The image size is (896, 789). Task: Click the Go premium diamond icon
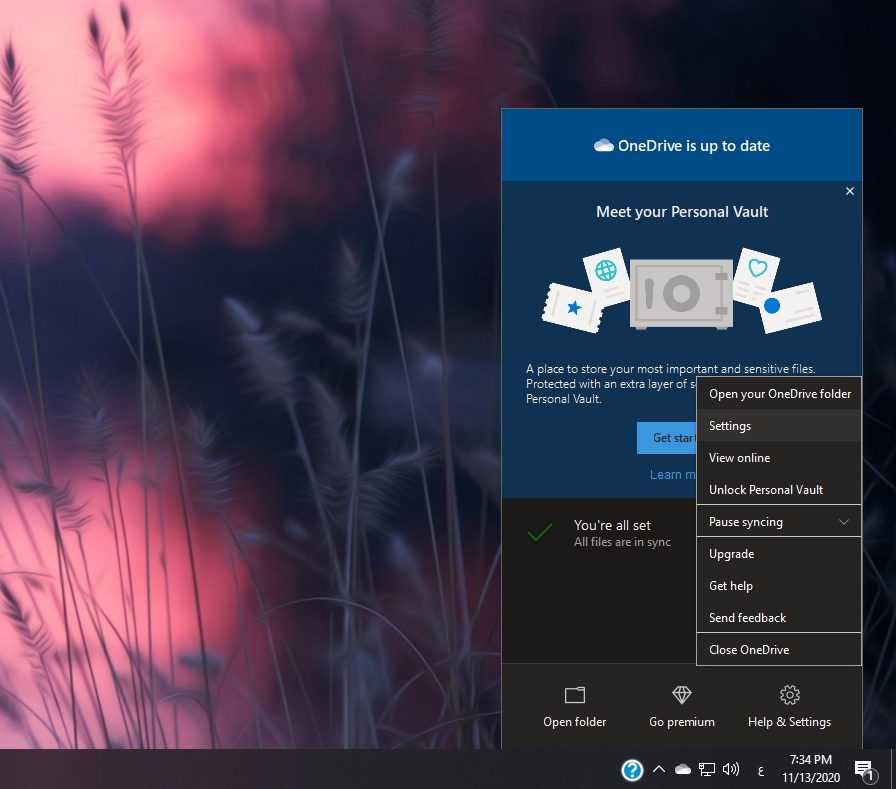(682, 695)
